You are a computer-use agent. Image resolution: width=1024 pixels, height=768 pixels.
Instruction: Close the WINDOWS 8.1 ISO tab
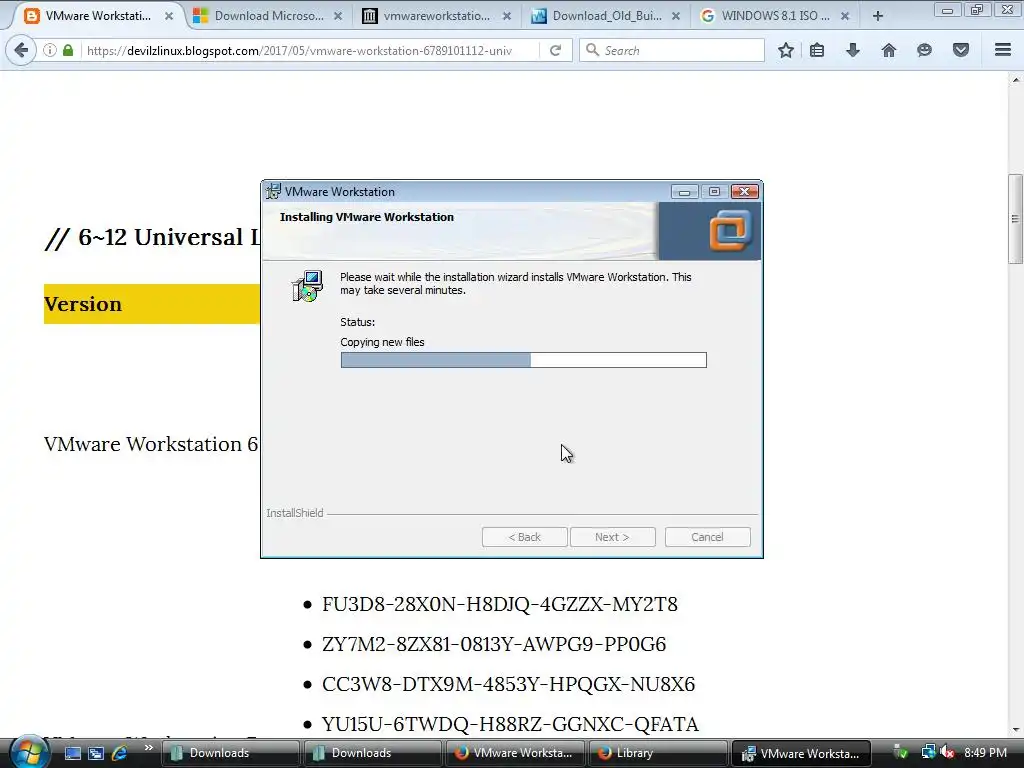click(x=845, y=16)
